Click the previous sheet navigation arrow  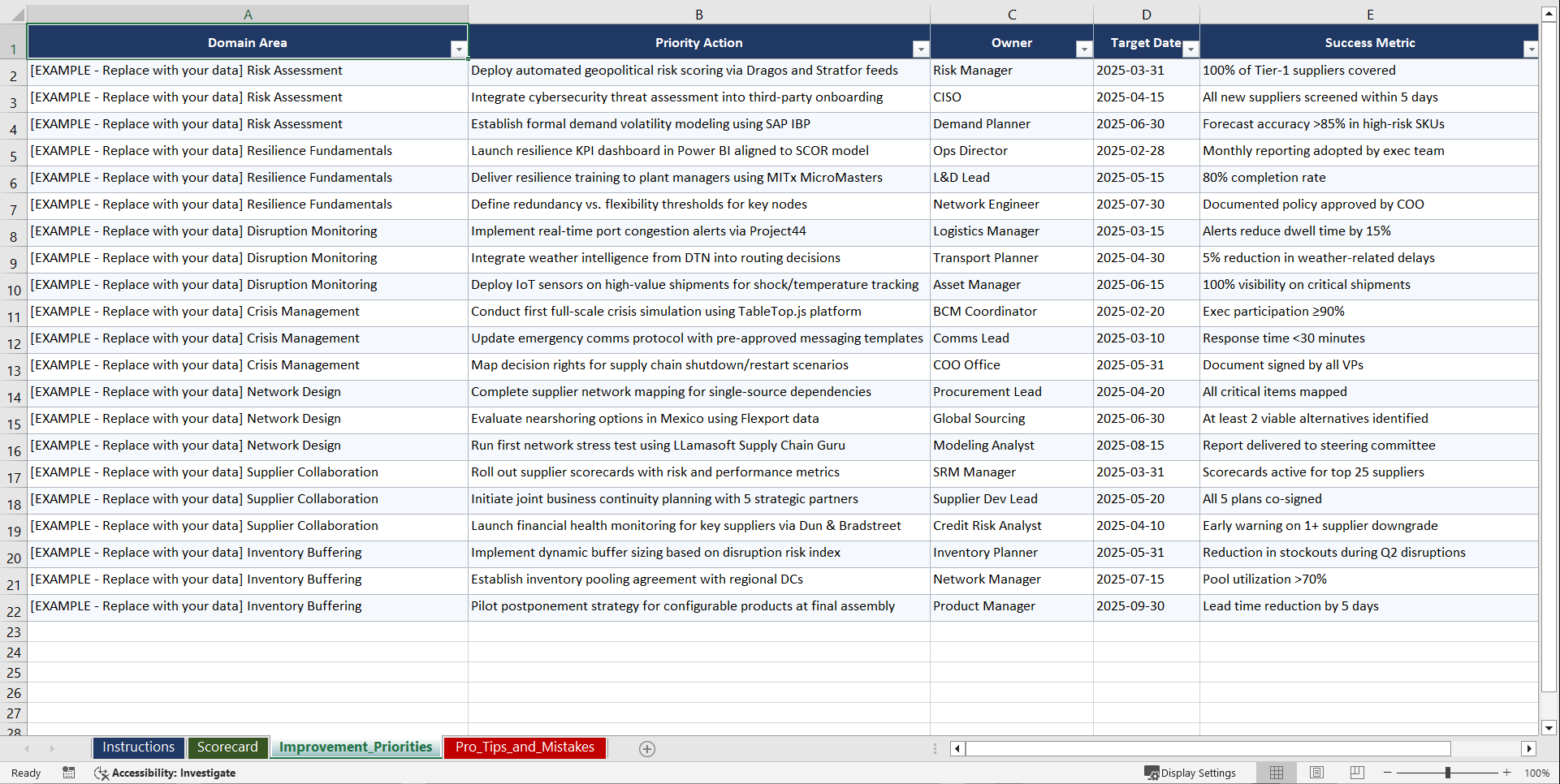(28, 748)
